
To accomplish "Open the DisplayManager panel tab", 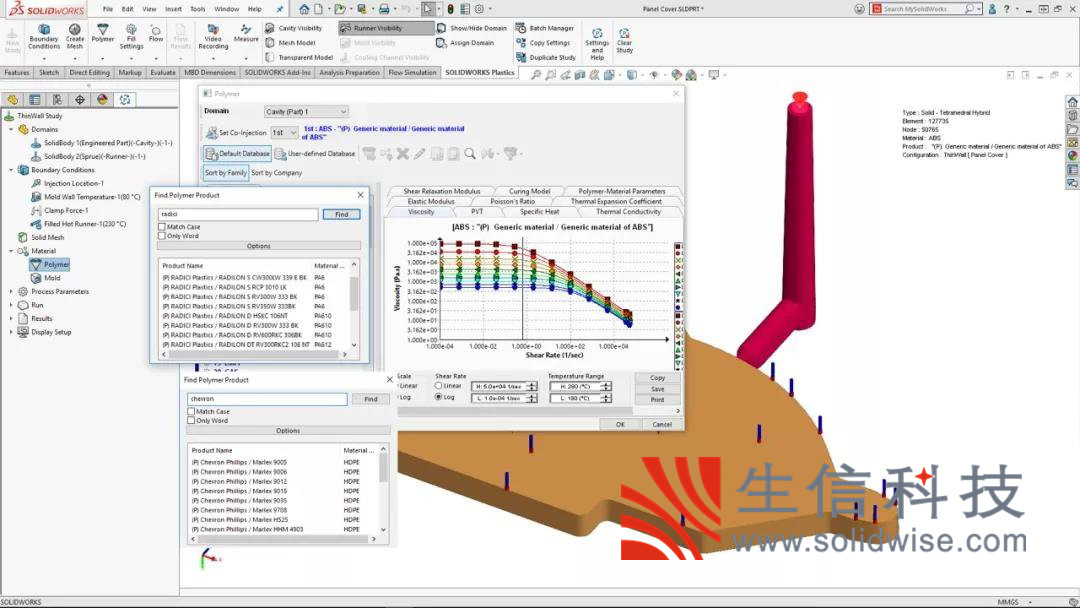I will click(103, 100).
